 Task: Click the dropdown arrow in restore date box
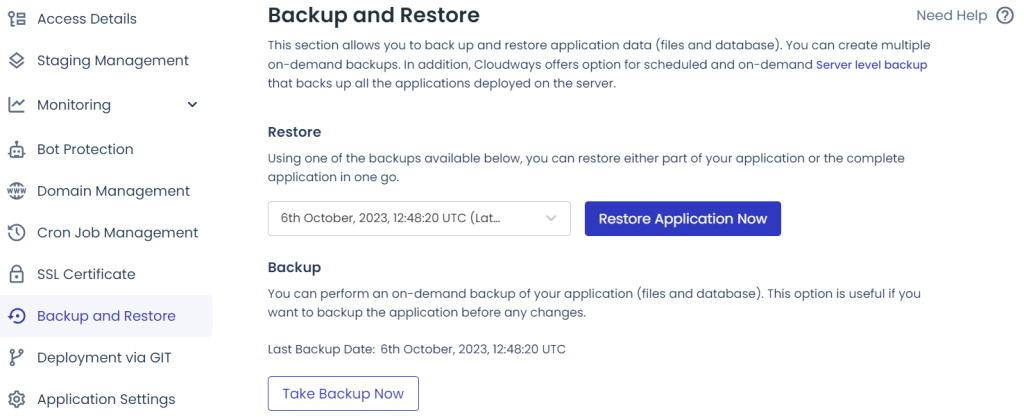click(551, 219)
